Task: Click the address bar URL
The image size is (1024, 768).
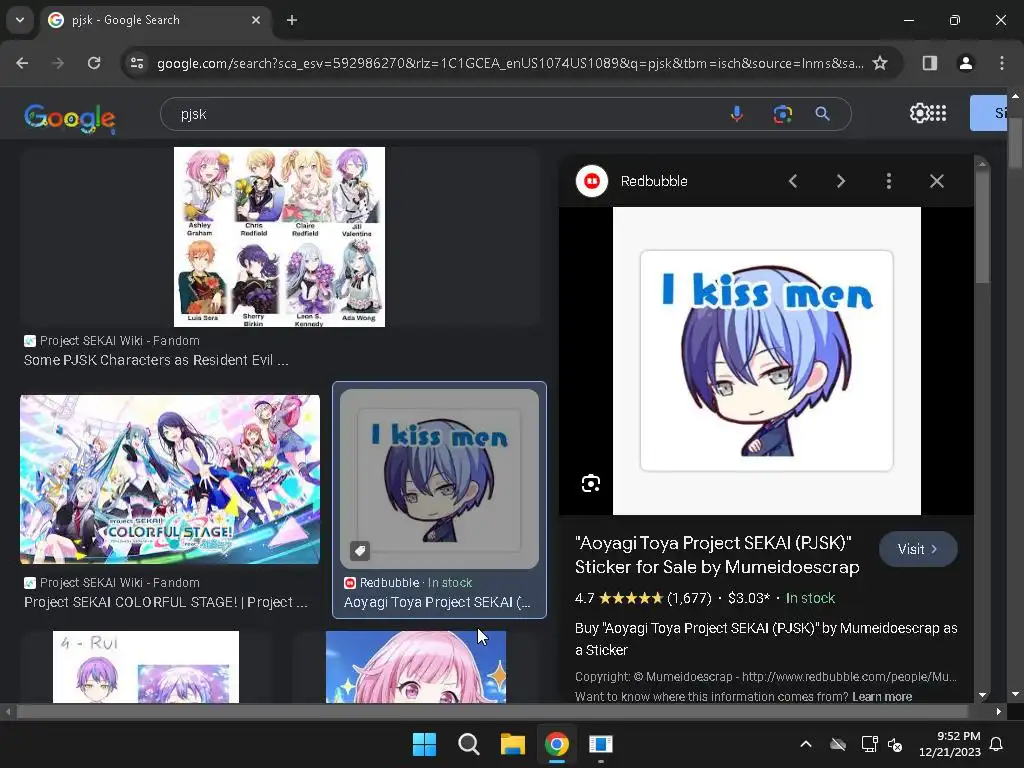Action: (x=509, y=63)
